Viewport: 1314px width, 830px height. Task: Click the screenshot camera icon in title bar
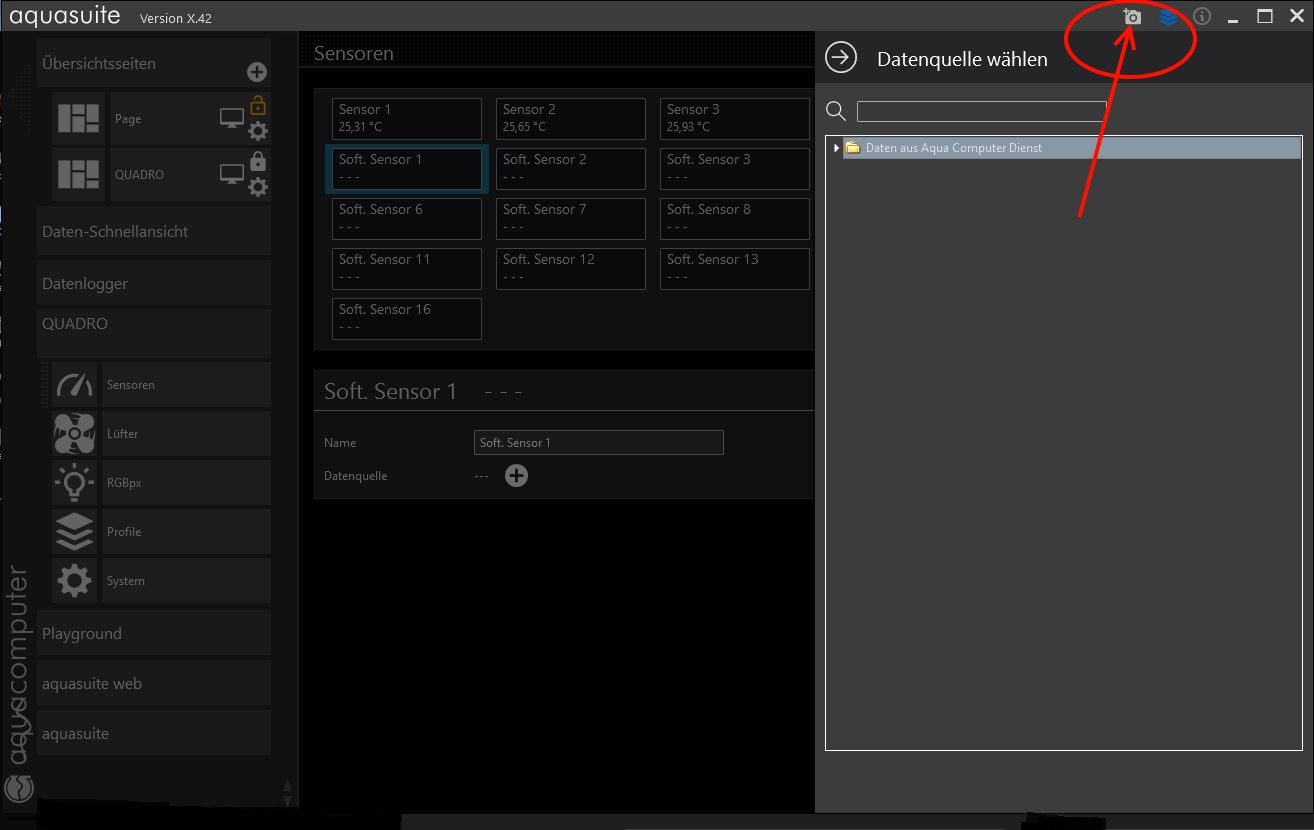click(1132, 17)
